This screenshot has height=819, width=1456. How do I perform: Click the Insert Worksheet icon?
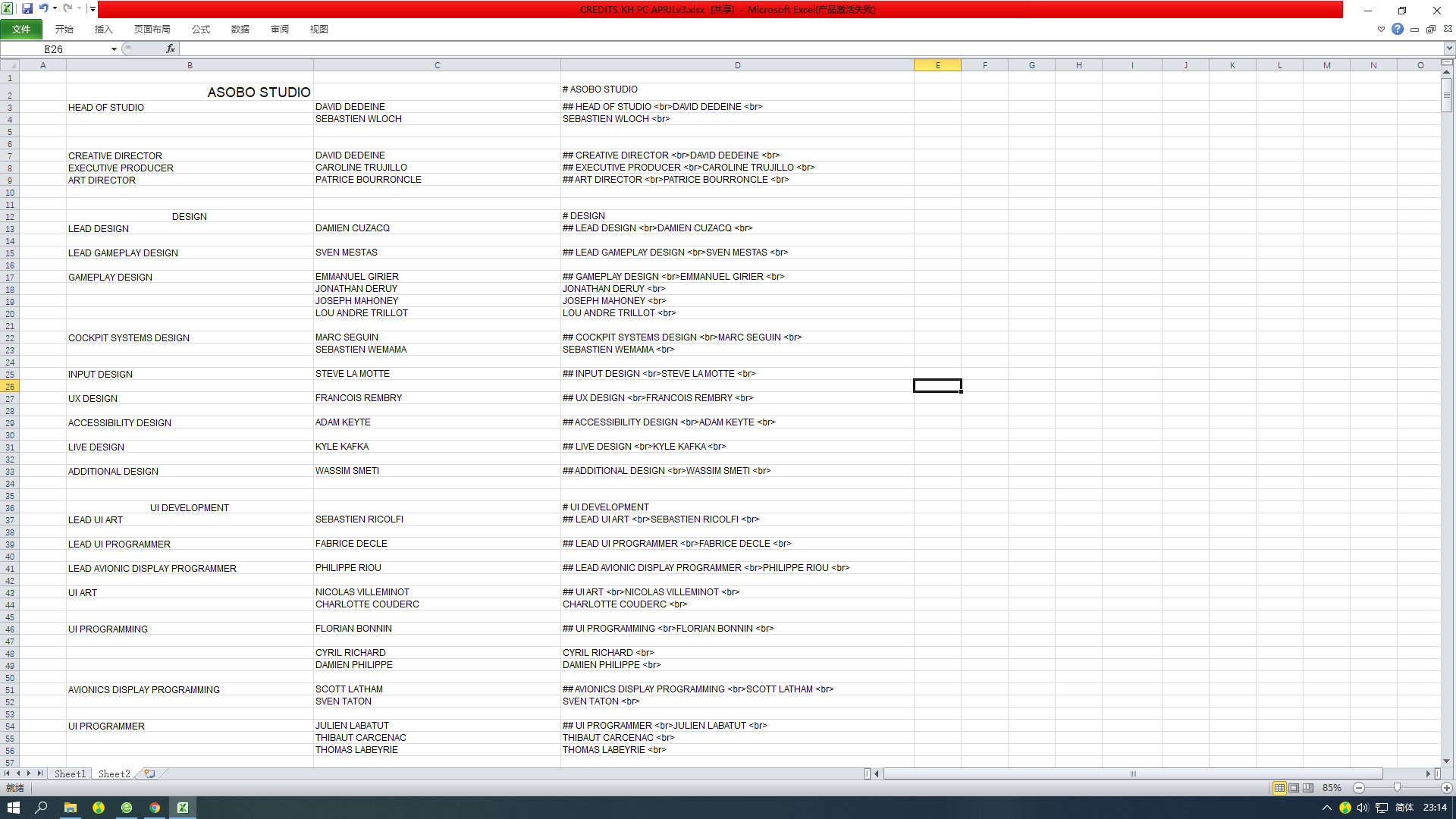tap(149, 773)
